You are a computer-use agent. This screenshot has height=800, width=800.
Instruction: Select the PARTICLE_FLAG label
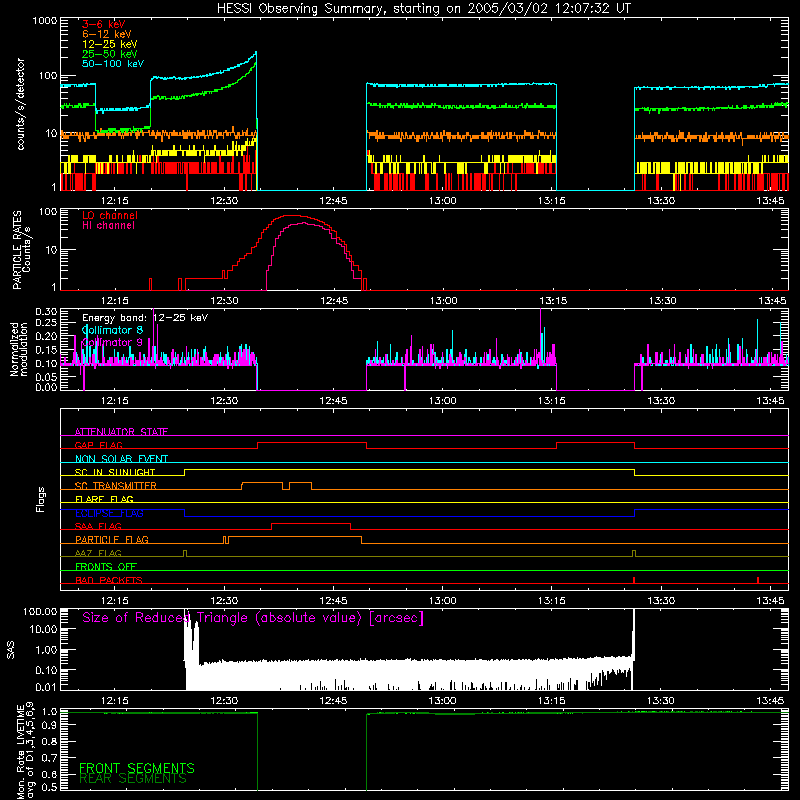(x=112, y=539)
